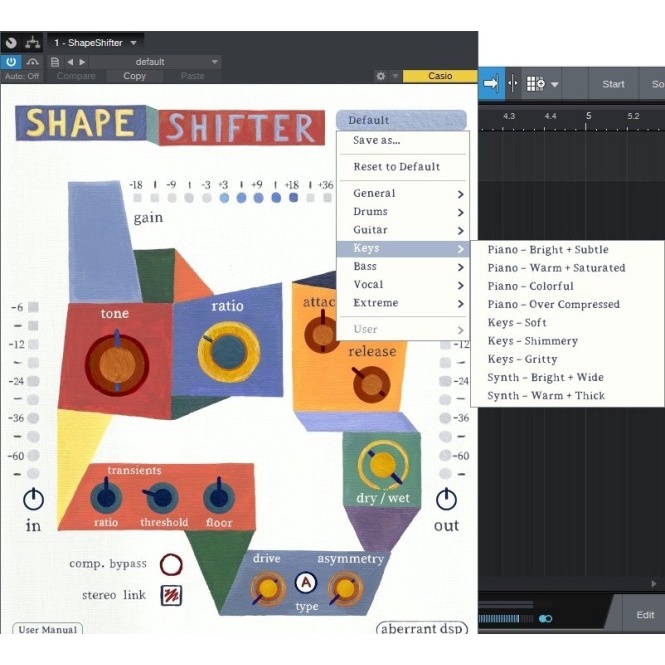Select the highlighted Keys preset category

coord(403,248)
